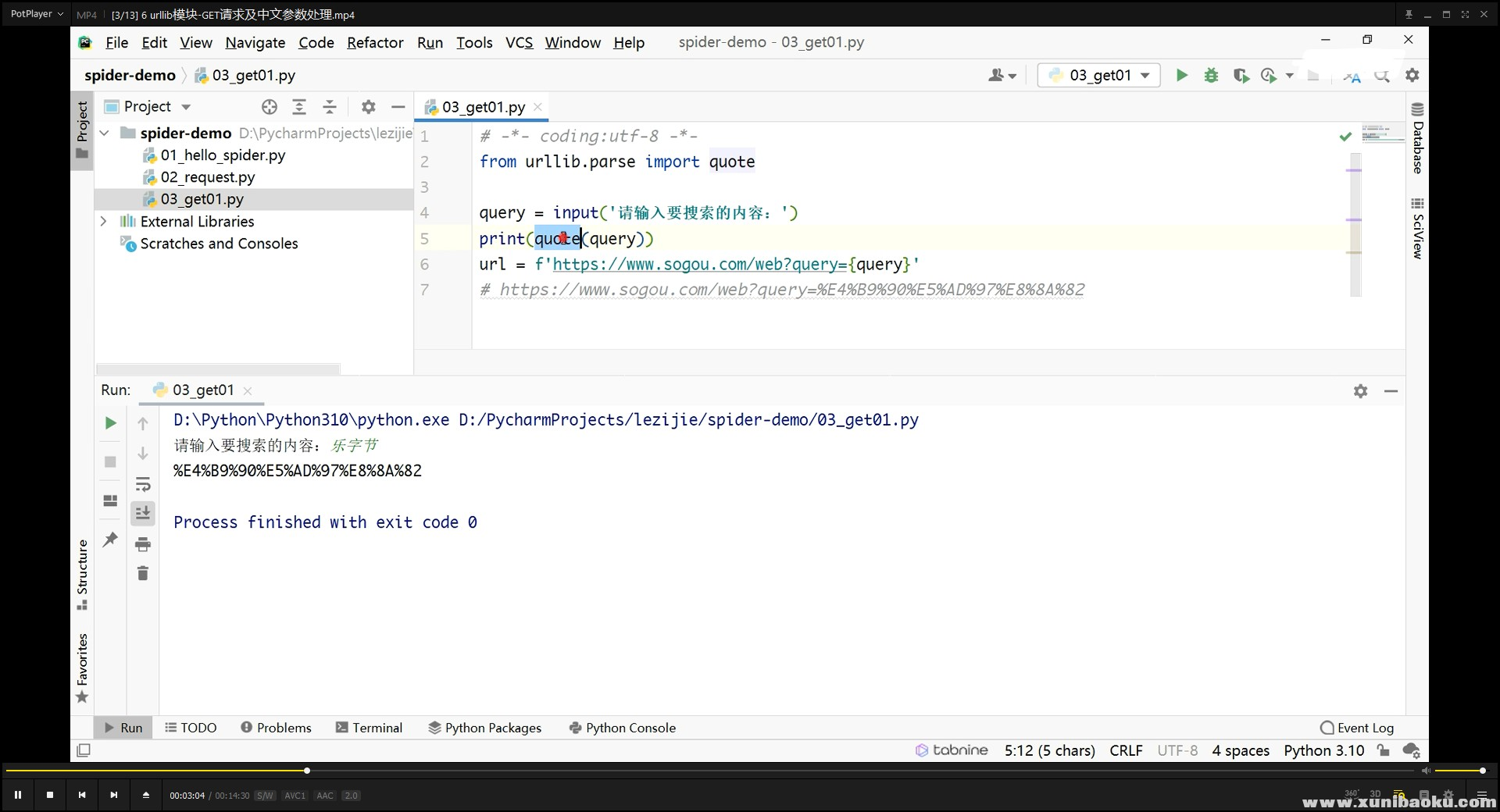Click the green Run button in top toolbar
Image resolution: width=1500 pixels, height=812 pixels.
pyautogui.click(x=1181, y=76)
